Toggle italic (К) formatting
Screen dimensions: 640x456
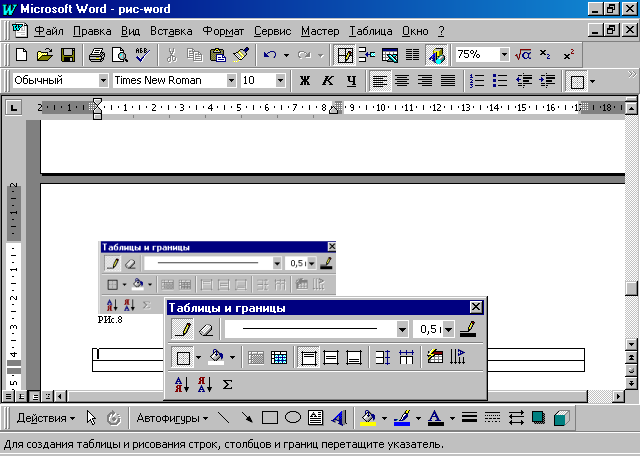pos(327,80)
